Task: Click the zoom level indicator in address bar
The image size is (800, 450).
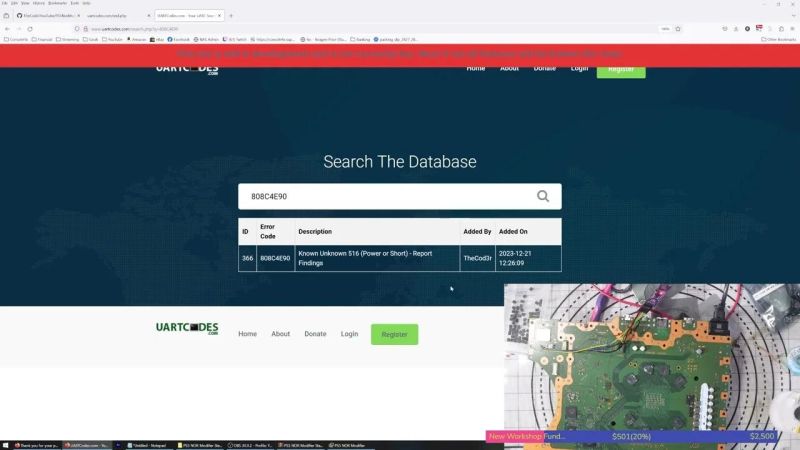Action: (665, 29)
